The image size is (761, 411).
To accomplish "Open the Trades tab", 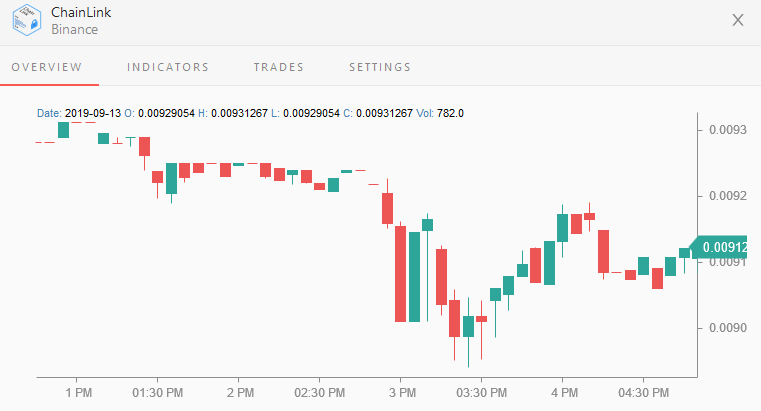I will click(x=279, y=67).
